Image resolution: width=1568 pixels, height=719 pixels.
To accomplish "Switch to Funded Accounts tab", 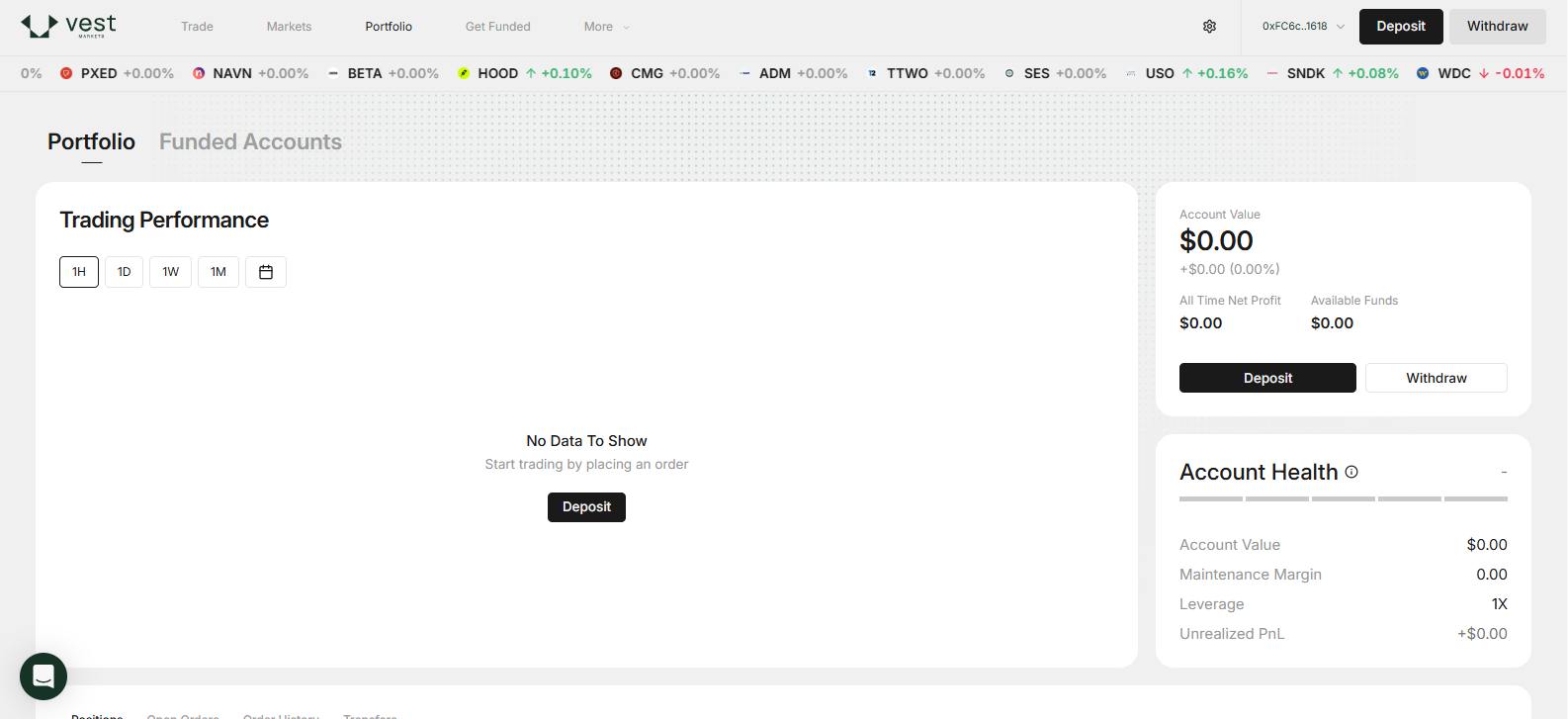I will (x=250, y=141).
